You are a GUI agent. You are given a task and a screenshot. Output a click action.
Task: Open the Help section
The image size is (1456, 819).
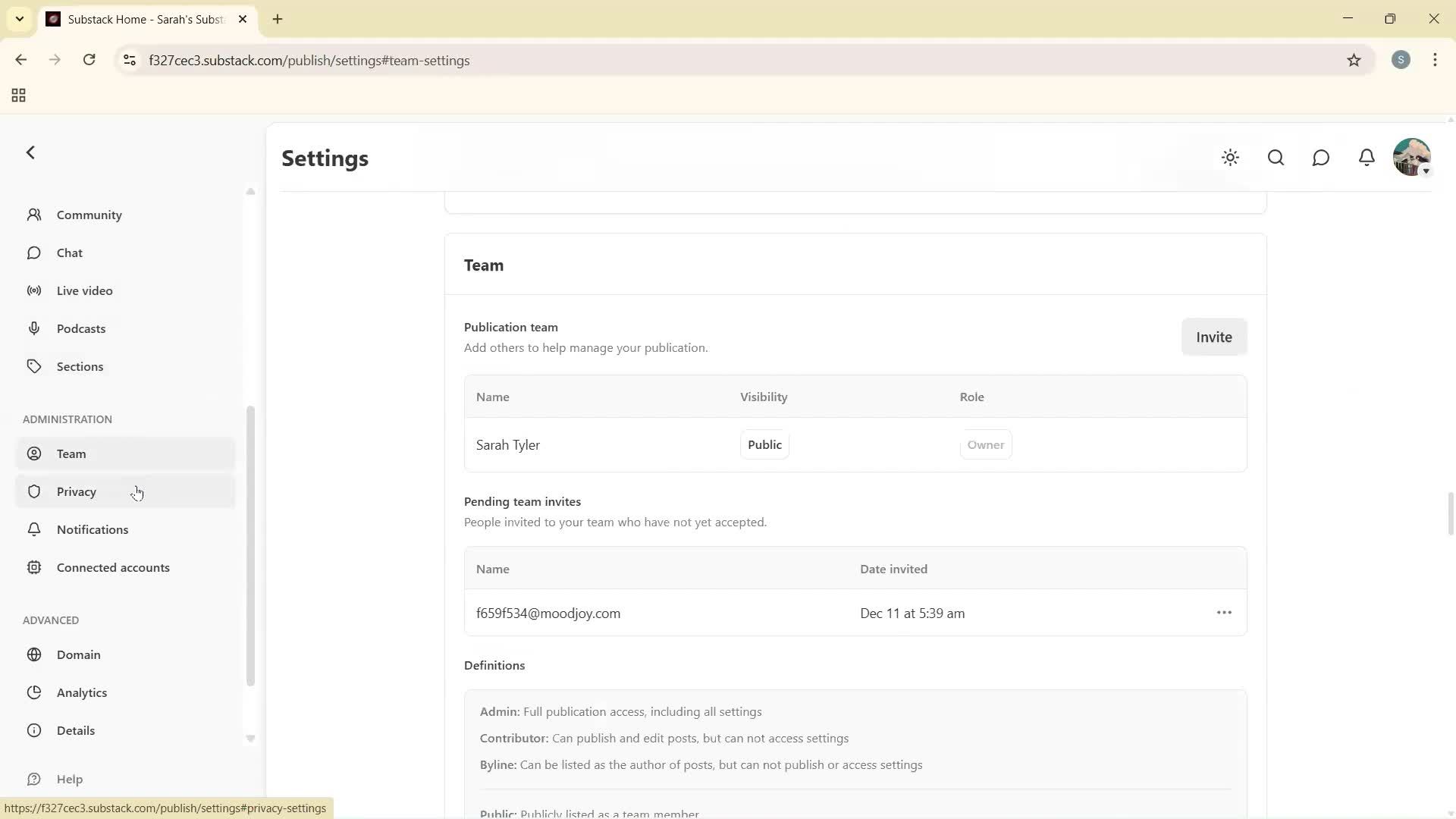[x=69, y=779]
